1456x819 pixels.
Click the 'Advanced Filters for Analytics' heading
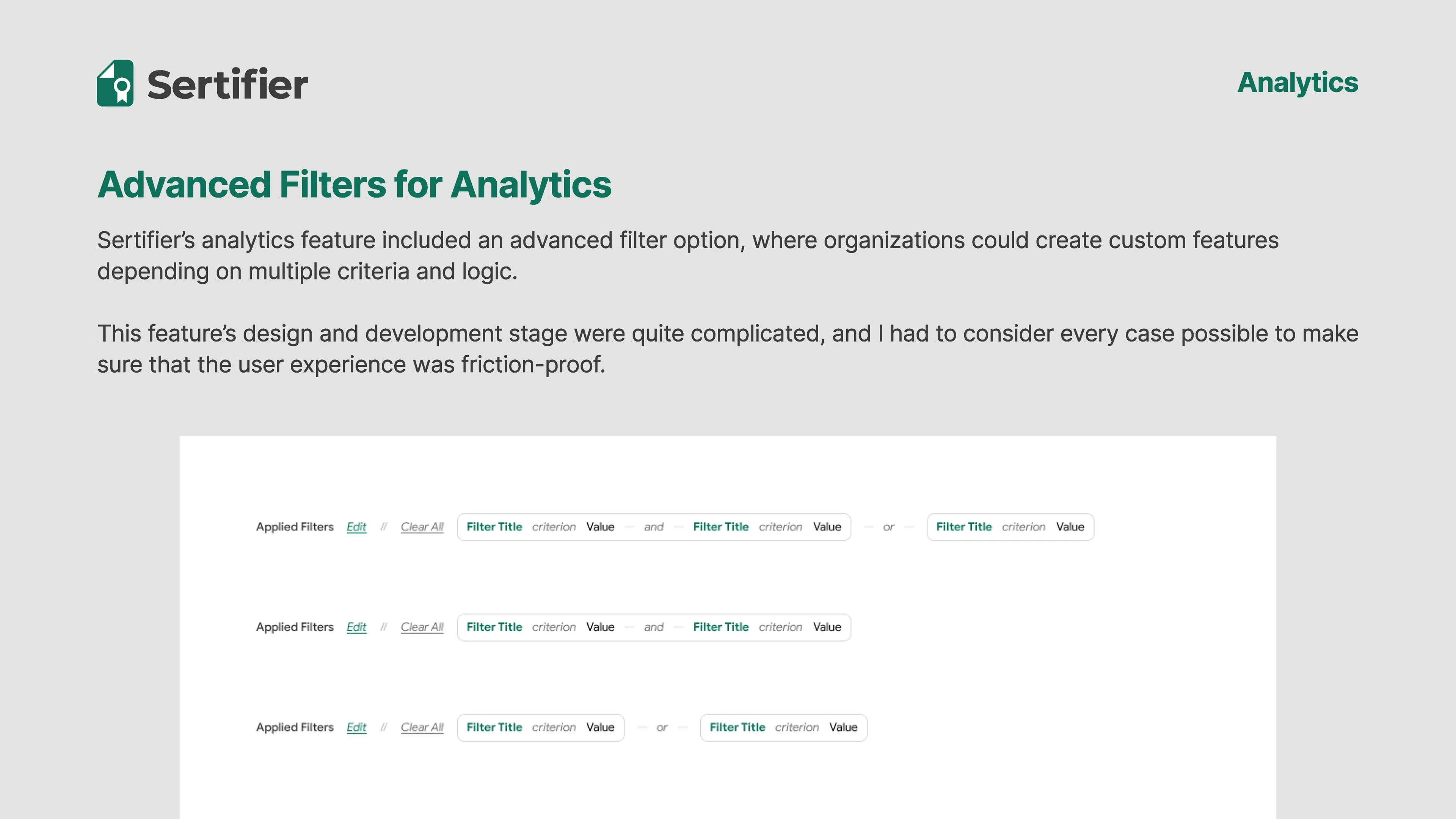point(354,184)
